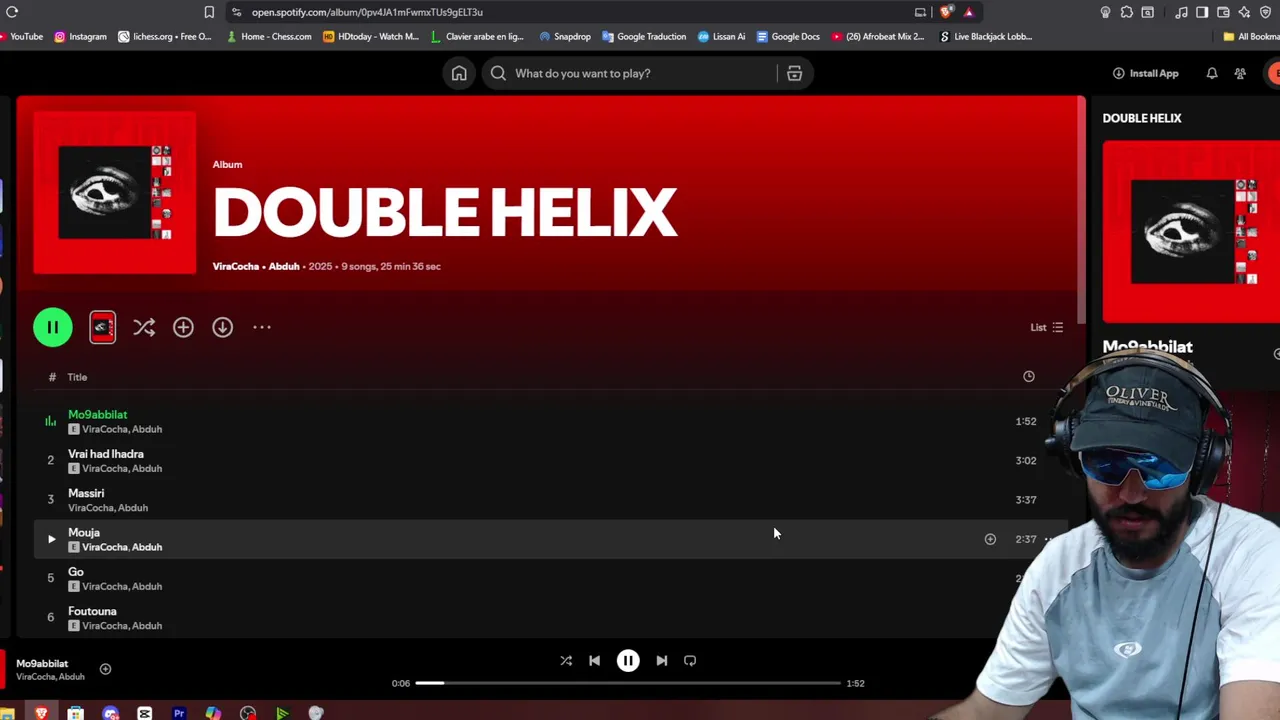Screen dimensions: 1280x720
Task: Expand the All Bookmarks folder
Action: [1251, 36]
